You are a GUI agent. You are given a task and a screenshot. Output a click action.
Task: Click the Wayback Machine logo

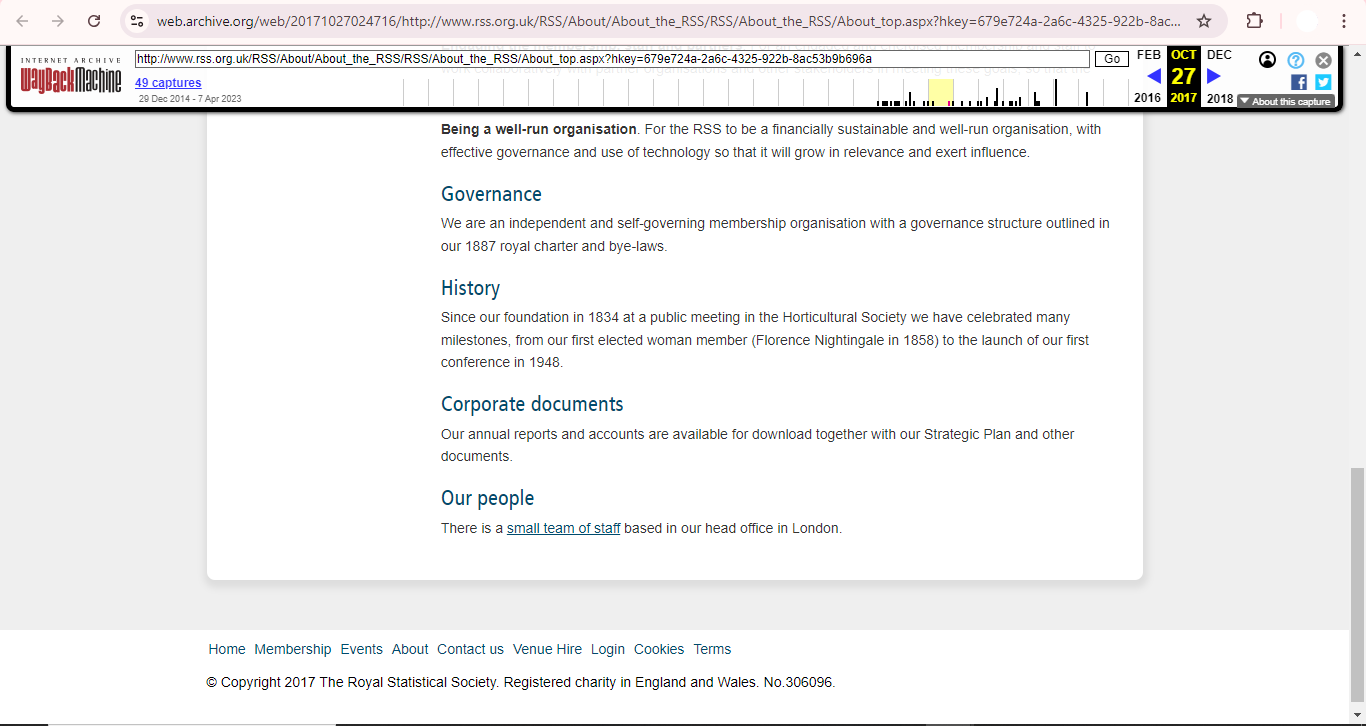71,76
